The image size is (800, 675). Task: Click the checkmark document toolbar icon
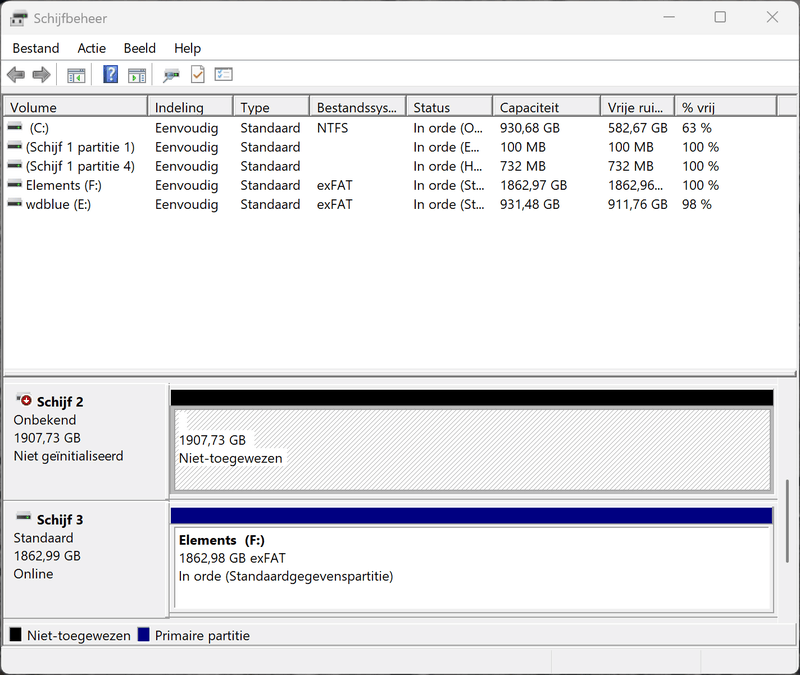click(197, 74)
